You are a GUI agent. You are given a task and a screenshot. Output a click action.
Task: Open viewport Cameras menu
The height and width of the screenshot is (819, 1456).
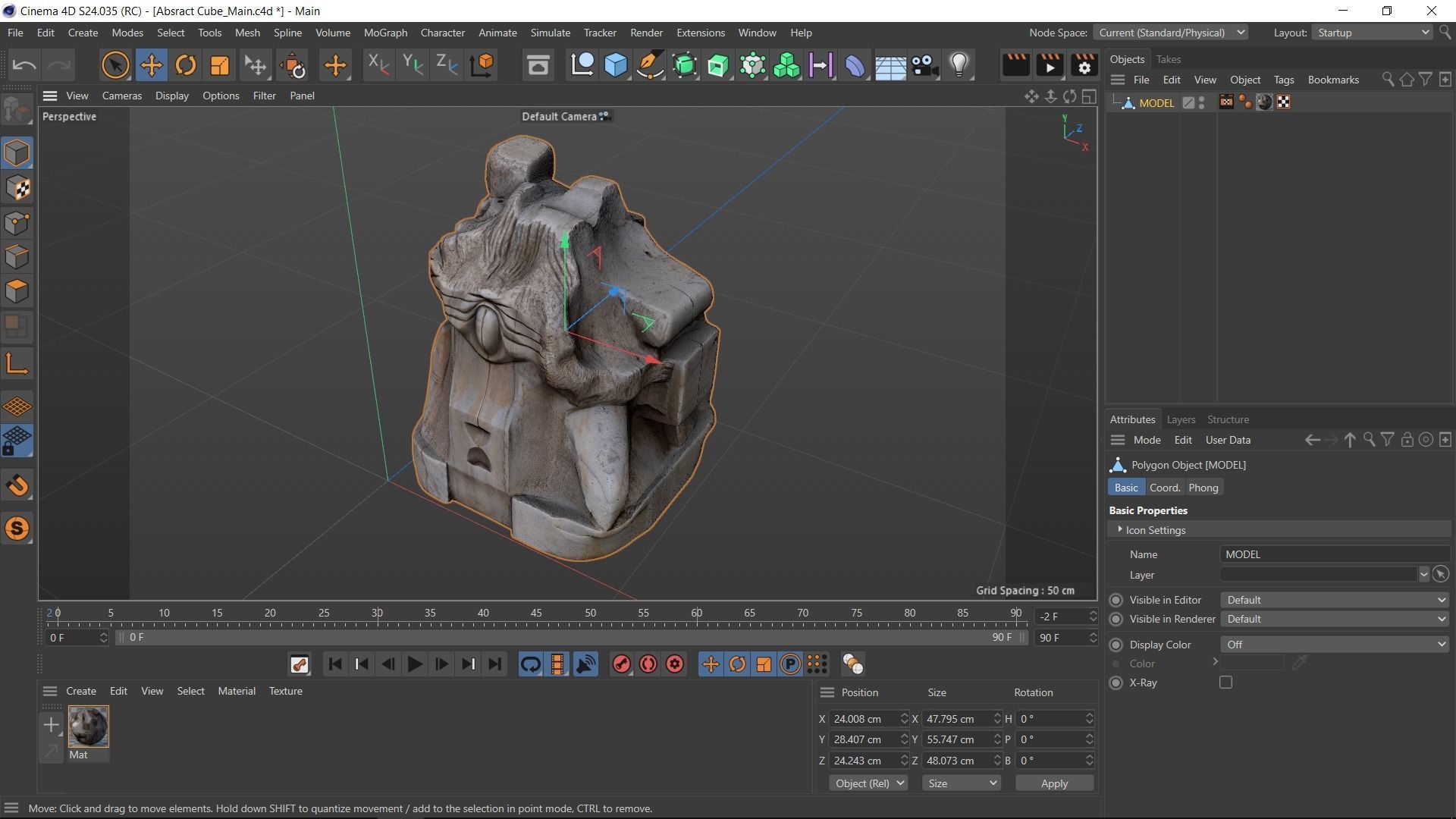point(122,96)
